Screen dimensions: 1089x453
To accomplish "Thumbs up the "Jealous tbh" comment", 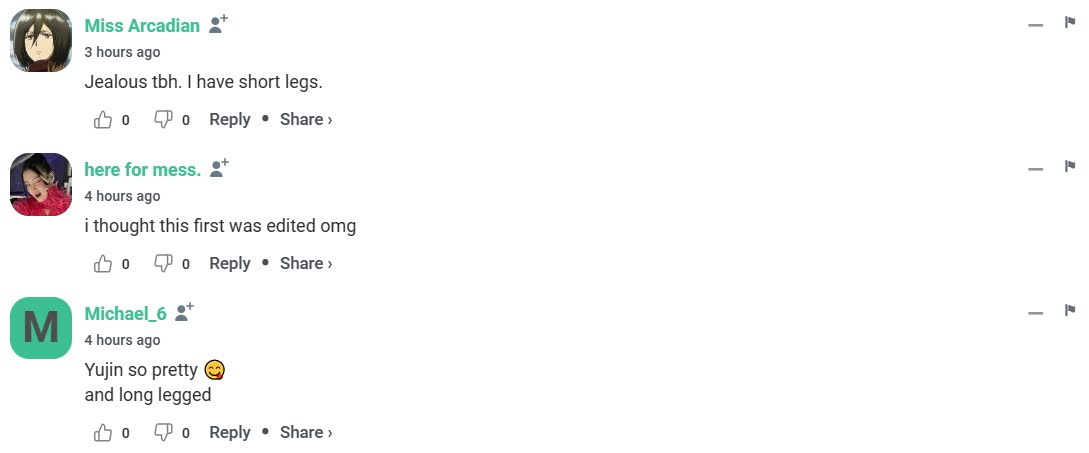I will click(x=103, y=120).
